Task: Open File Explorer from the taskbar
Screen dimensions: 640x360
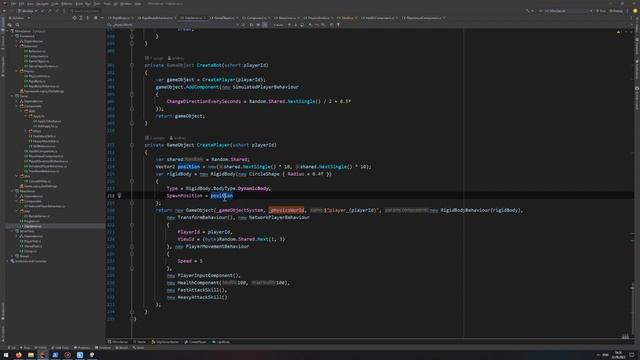Action: 31,355
